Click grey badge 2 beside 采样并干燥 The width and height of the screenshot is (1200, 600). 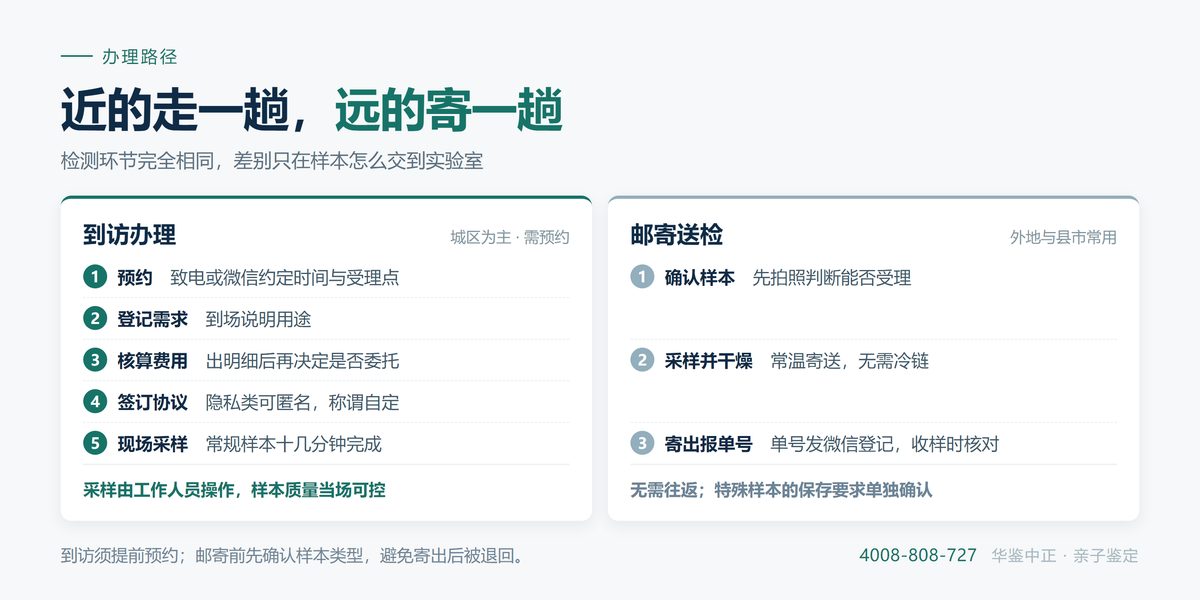click(642, 360)
